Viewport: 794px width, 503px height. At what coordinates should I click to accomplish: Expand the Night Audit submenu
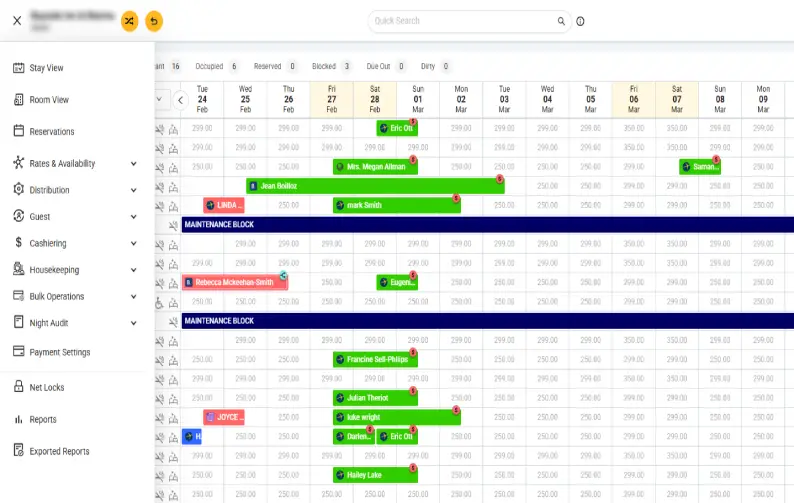[133, 323]
